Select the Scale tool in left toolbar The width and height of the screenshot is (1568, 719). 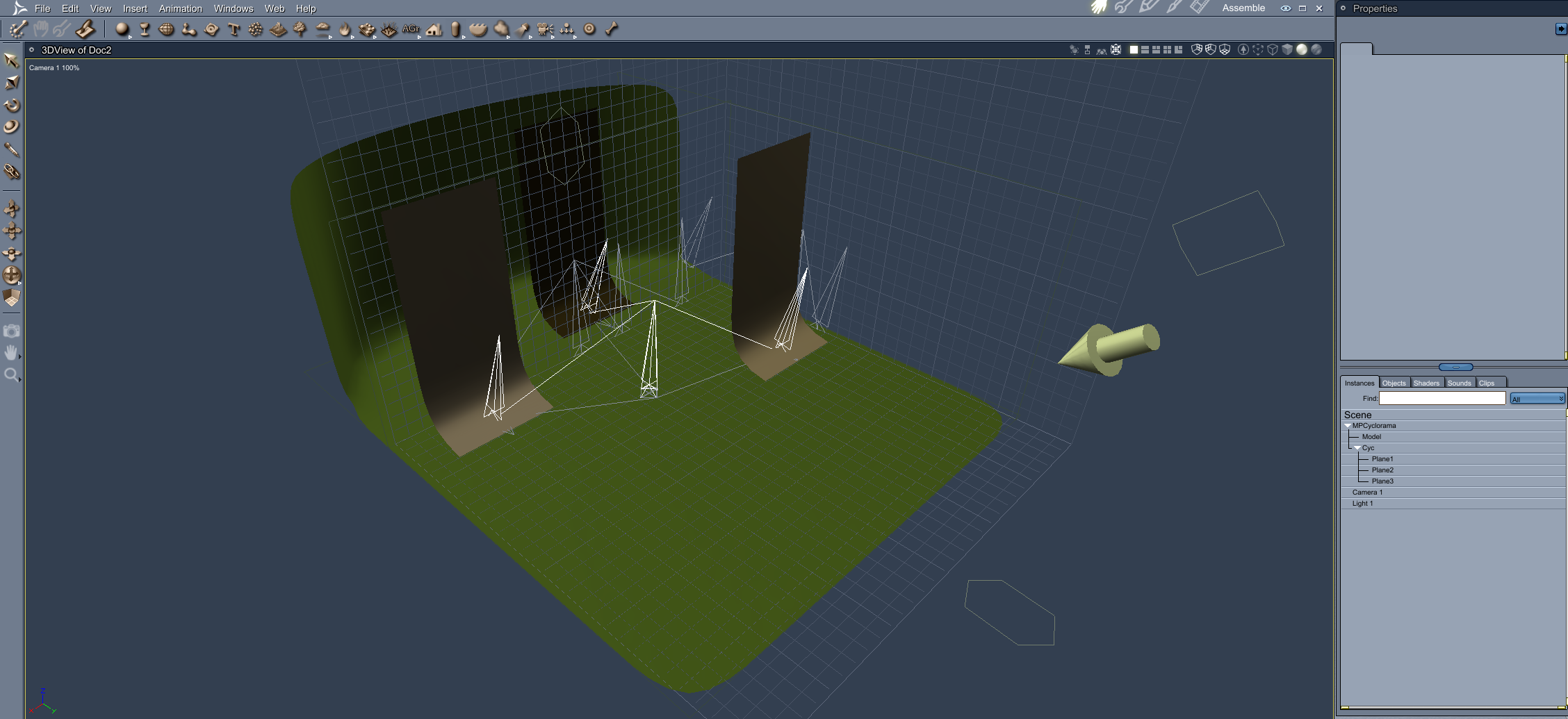pyautogui.click(x=11, y=83)
